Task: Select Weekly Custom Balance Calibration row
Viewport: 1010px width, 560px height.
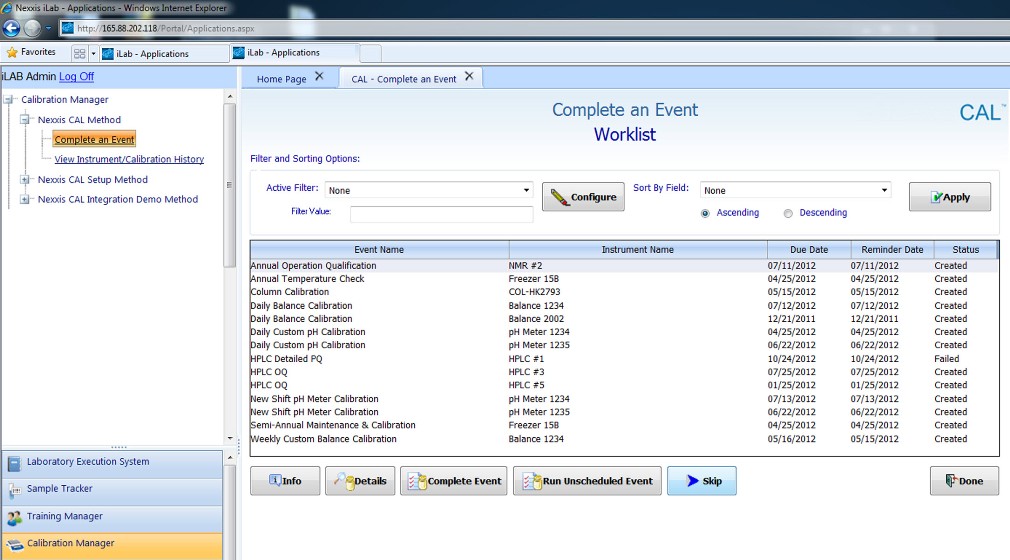Action: click(624, 439)
